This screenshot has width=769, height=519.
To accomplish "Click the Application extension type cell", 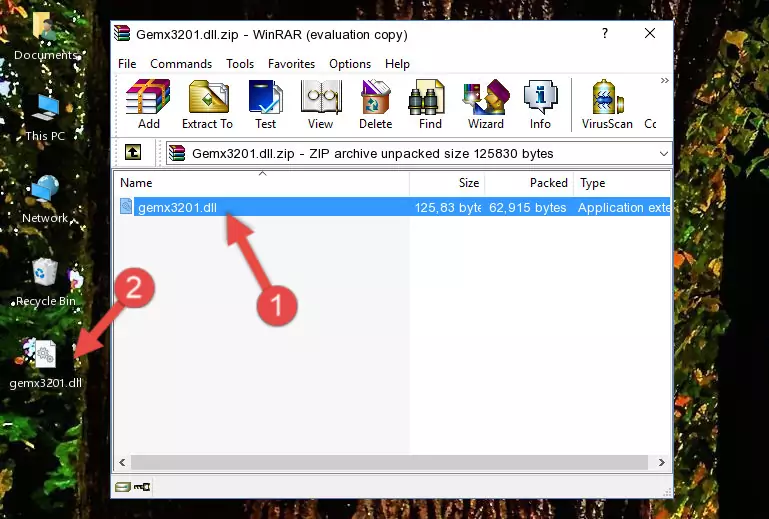I will tap(623, 208).
